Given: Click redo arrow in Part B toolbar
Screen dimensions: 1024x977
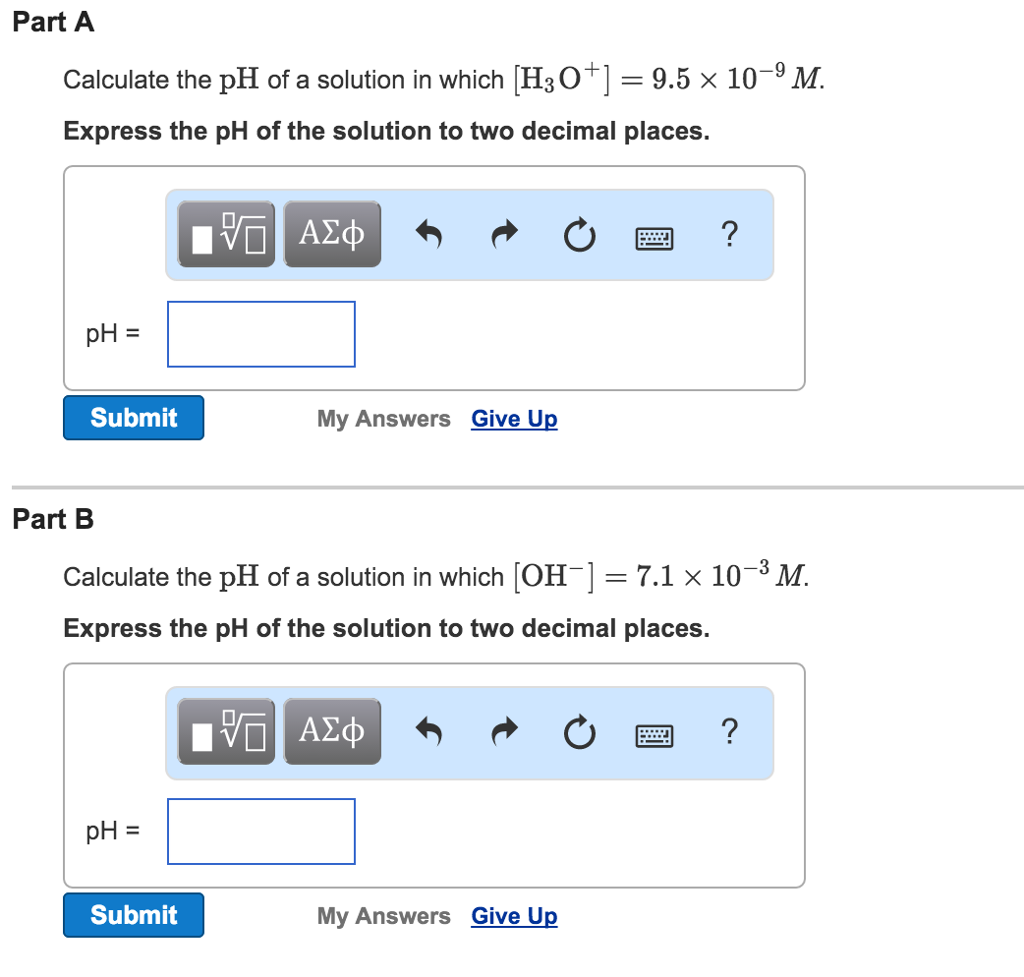Looking at the screenshot, I should [x=504, y=731].
